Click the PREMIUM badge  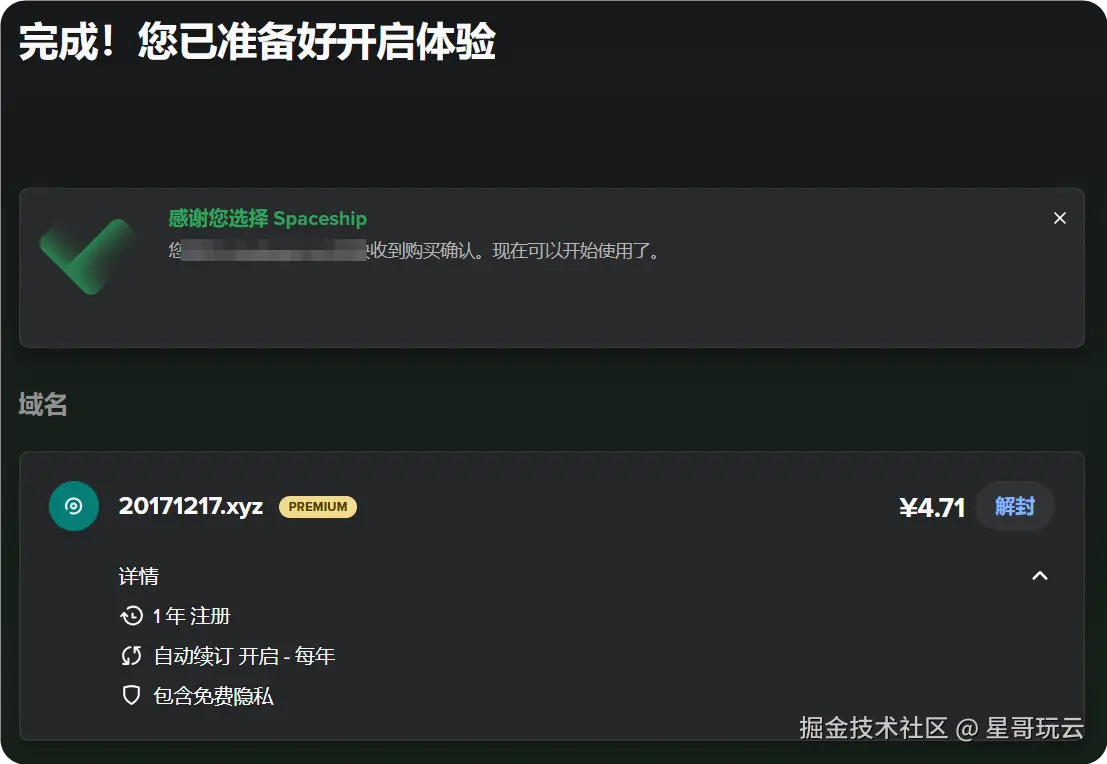point(318,506)
